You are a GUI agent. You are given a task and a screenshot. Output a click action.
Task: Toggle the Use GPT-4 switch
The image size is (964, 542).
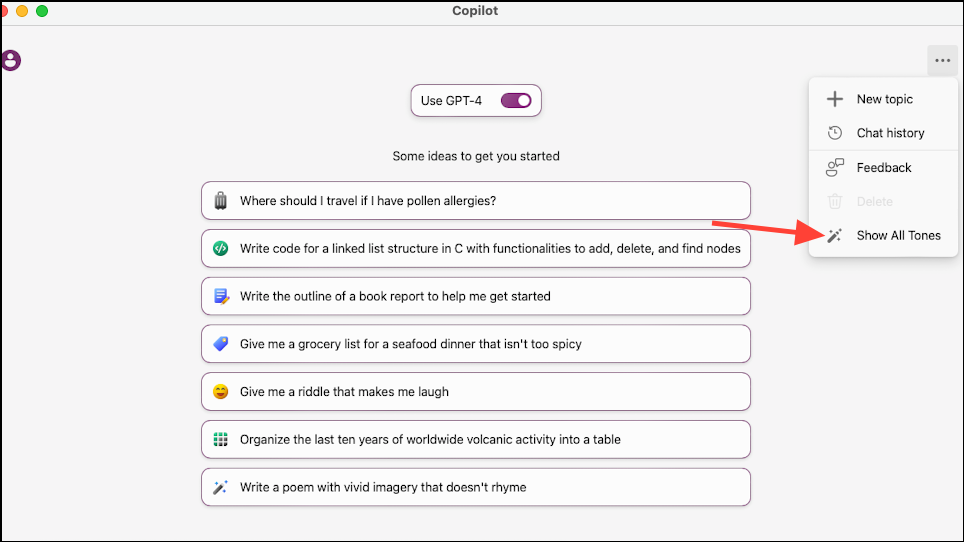516,100
